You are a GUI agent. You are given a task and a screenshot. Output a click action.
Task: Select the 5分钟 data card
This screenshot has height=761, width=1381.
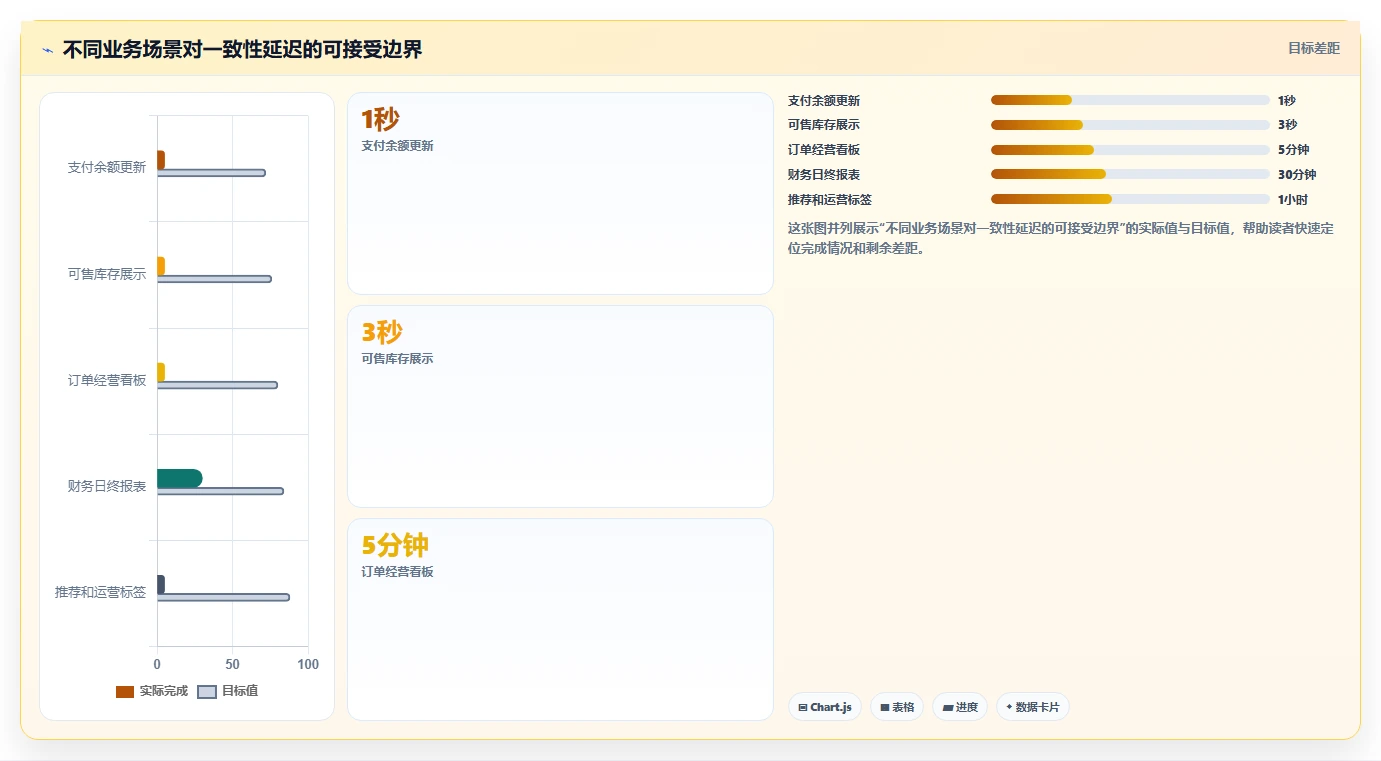560,619
